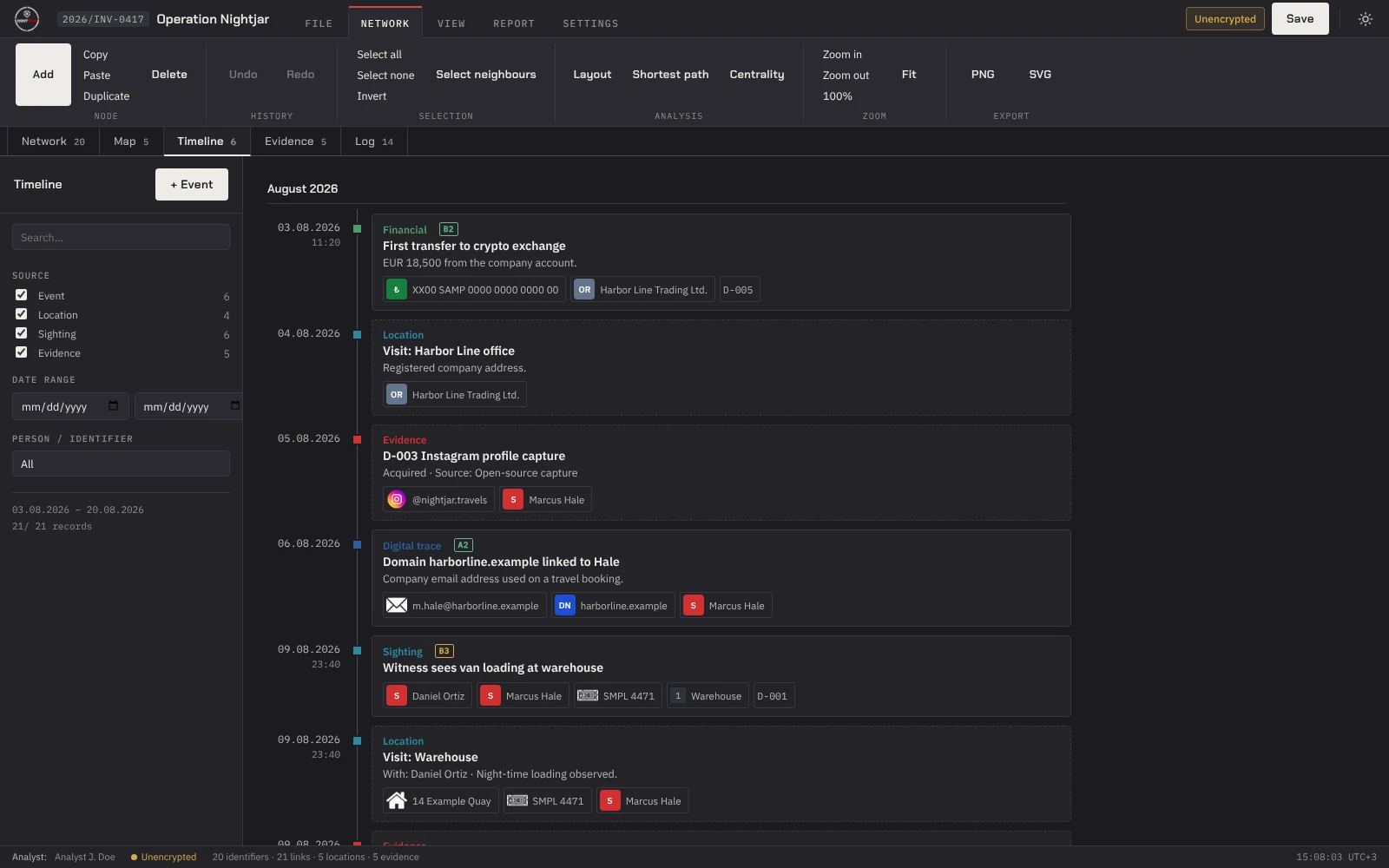
Task: Click S icon of Marcus Hale in Instagram card
Action: [x=513, y=500]
